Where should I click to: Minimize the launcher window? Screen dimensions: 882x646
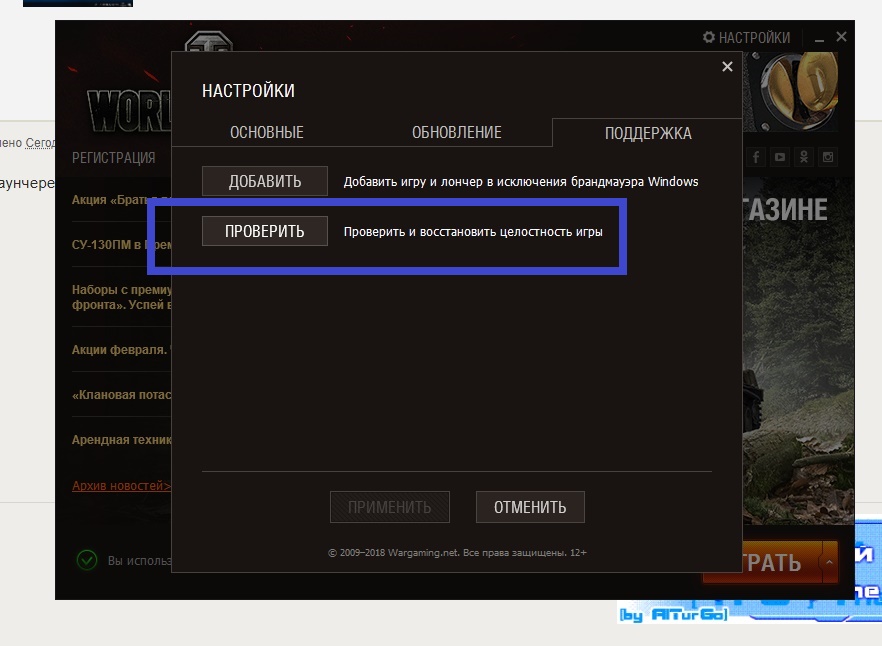pos(819,38)
